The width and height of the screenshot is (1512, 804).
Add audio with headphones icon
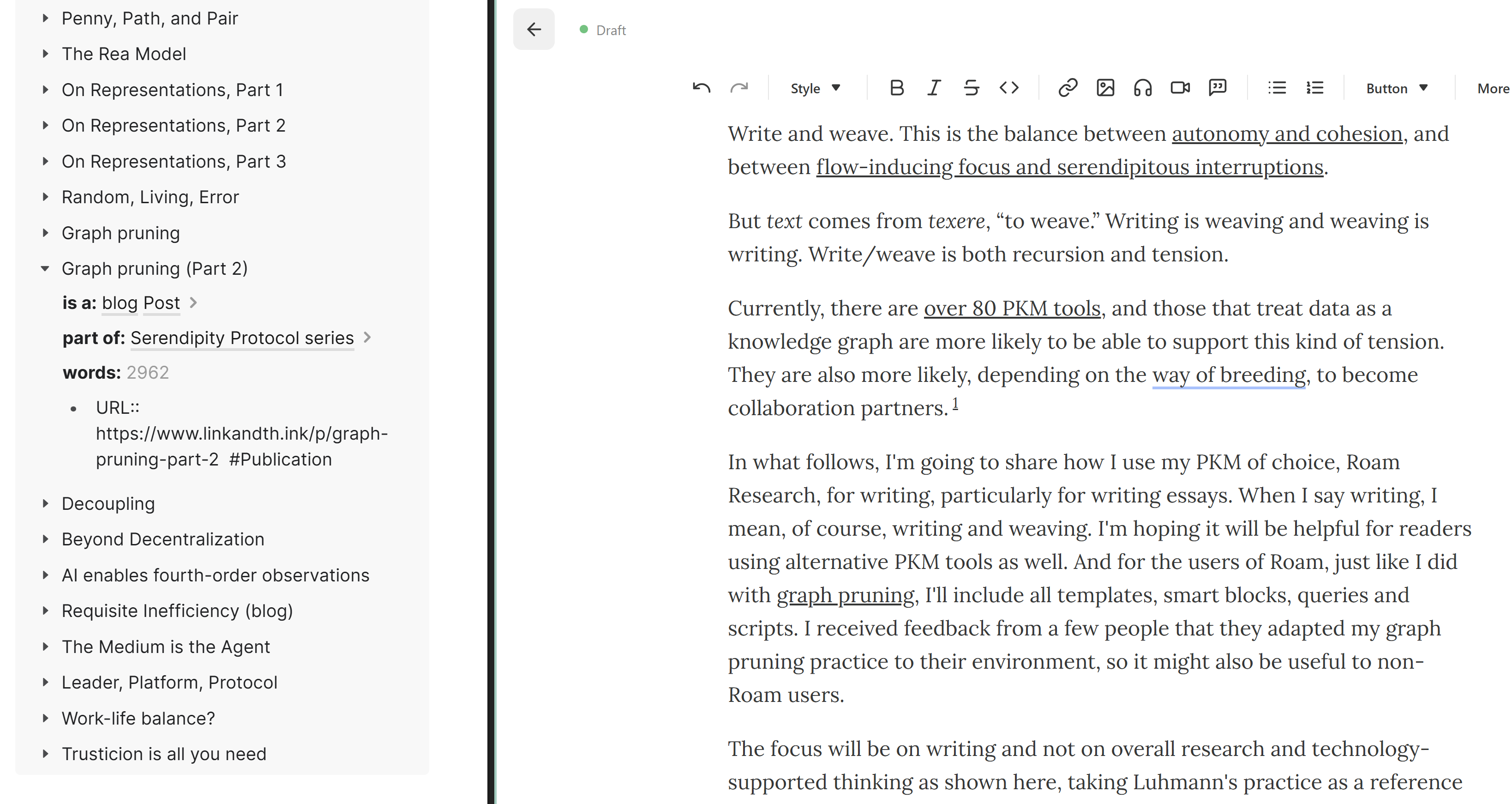click(1143, 88)
